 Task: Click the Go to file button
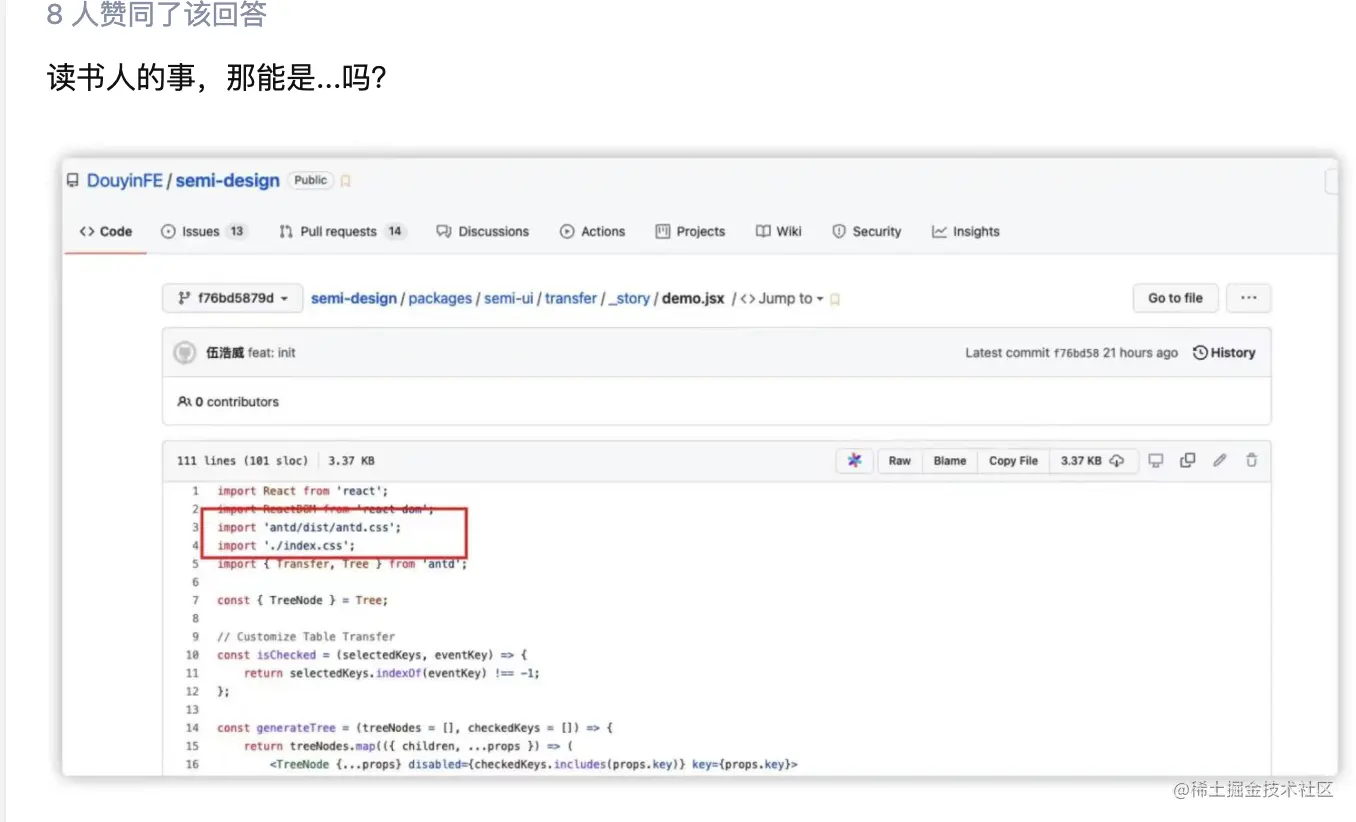pyautogui.click(x=1175, y=298)
